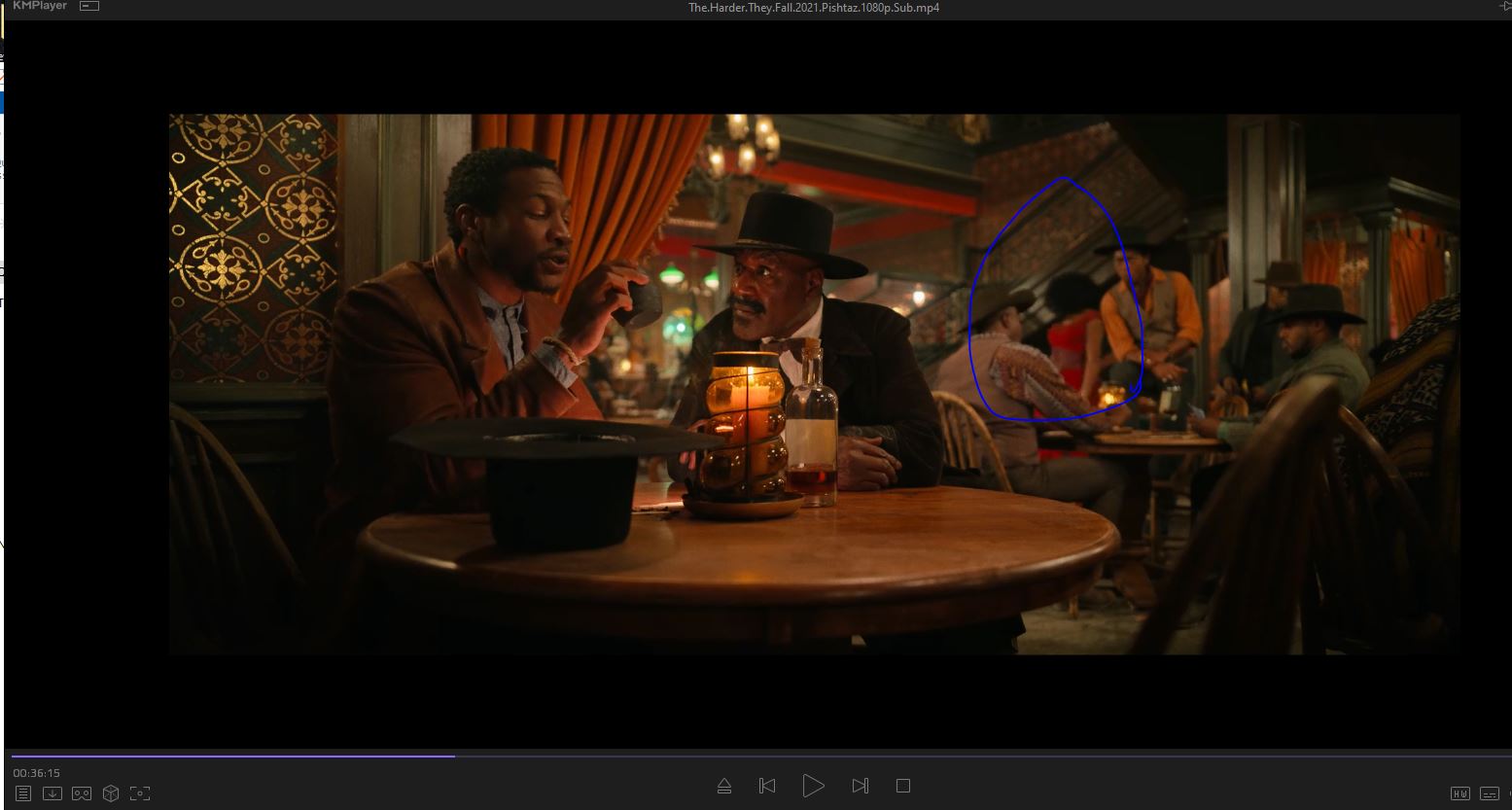Click the purple played portion of seek bar

click(x=233, y=755)
